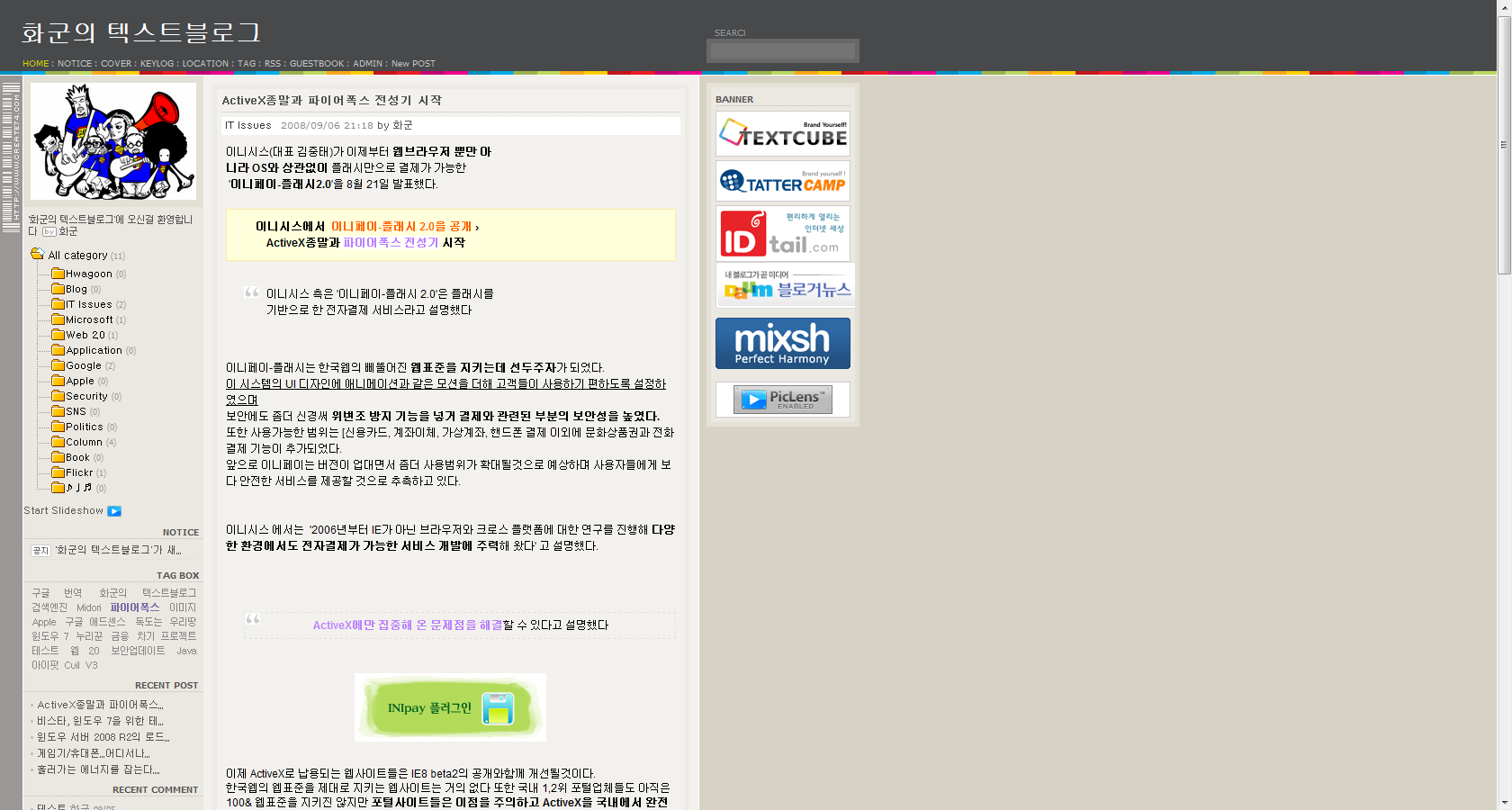The height and width of the screenshot is (810, 1512).
Task: Click the 구글 tag in Tag Box
Action: (x=41, y=593)
